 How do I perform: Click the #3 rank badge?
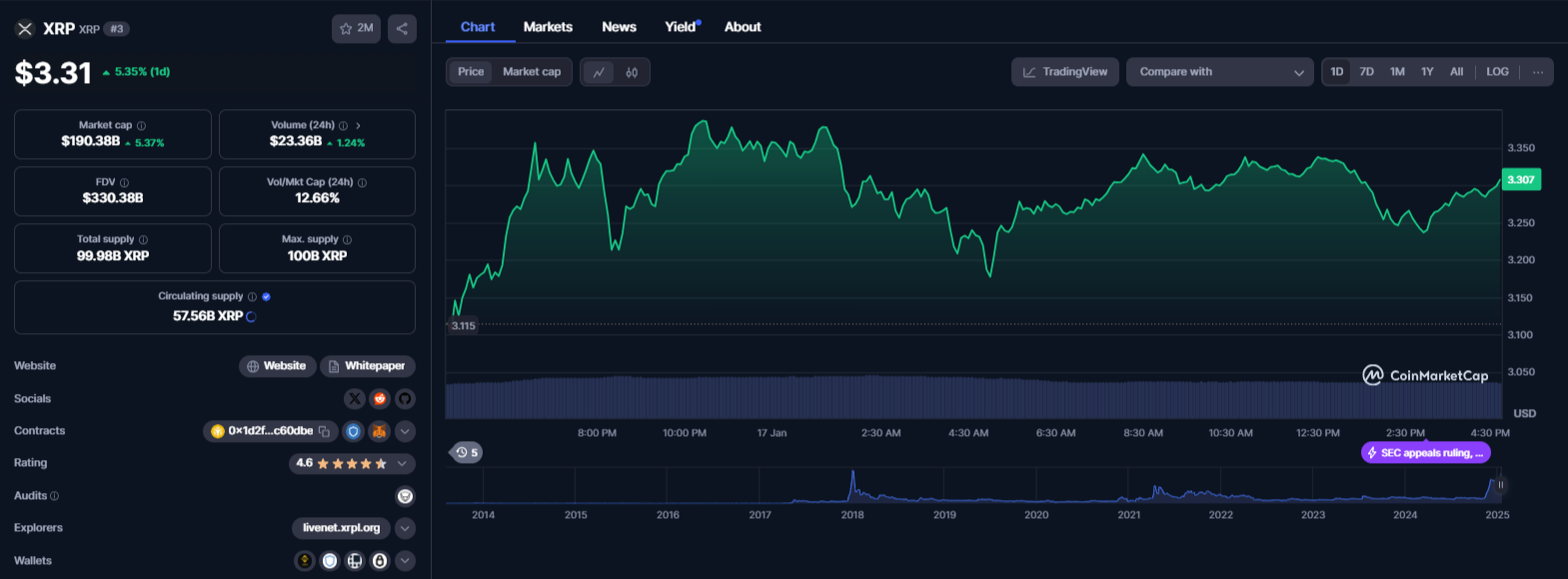point(117,29)
